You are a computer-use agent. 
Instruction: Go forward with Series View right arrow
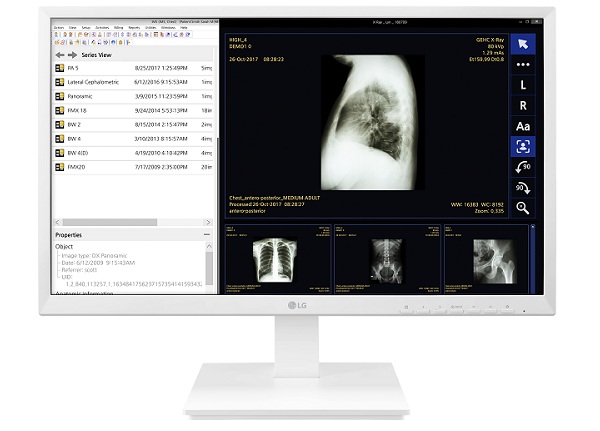72,55
